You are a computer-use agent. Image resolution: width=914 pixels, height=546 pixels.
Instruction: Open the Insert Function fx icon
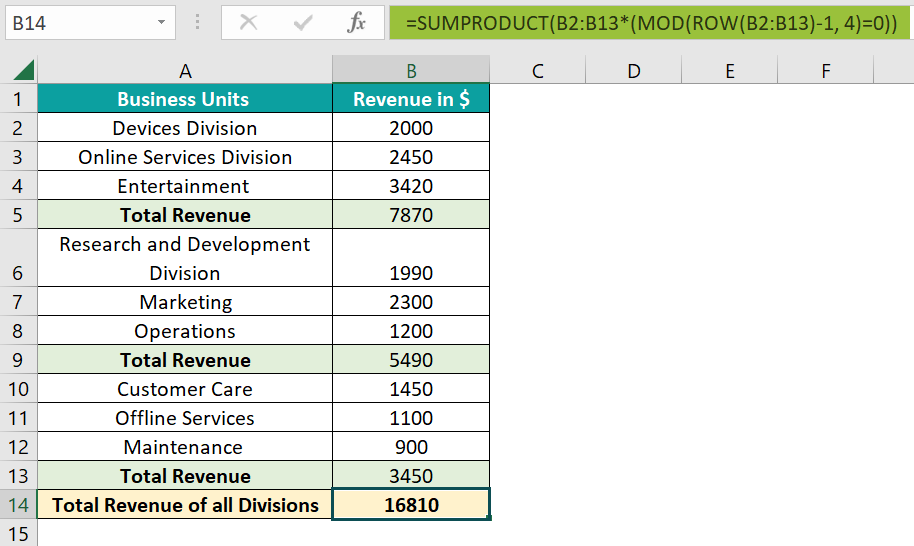tap(356, 23)
